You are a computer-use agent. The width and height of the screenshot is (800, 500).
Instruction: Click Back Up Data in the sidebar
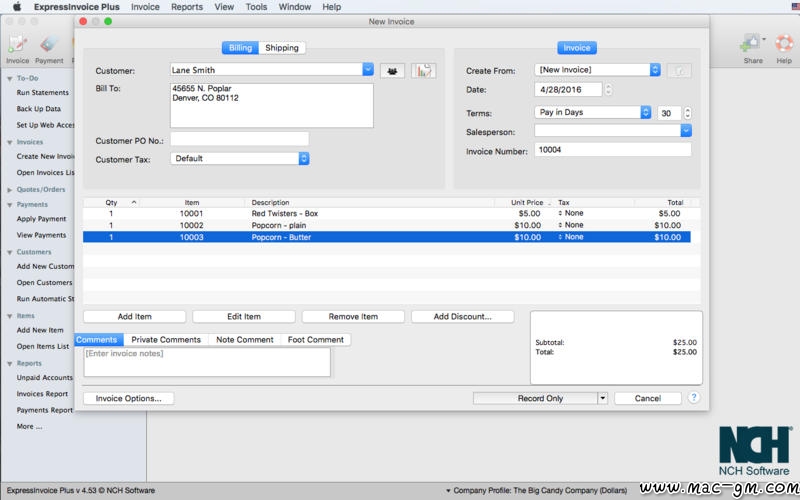[38, 109]
